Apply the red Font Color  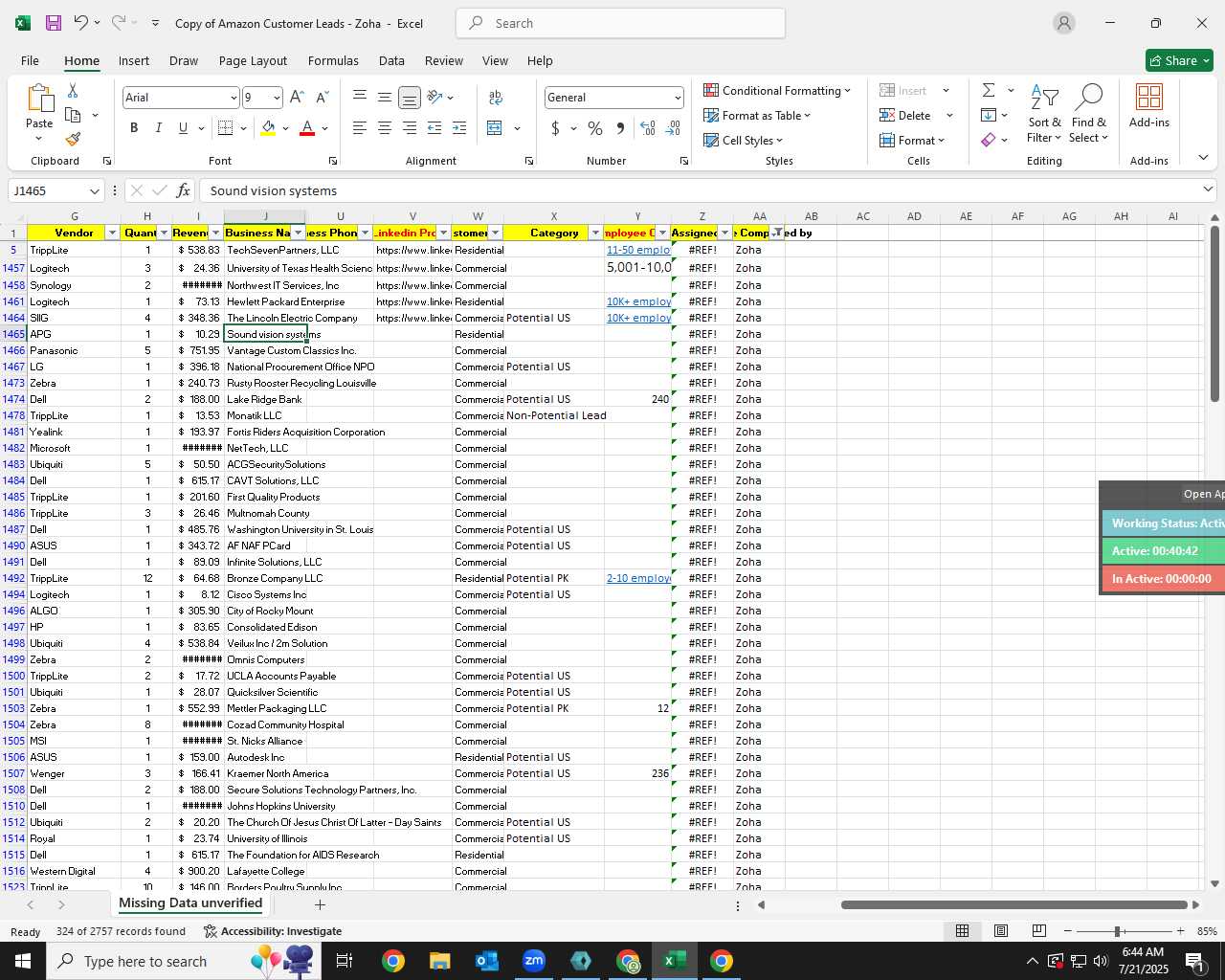click(x=307, y=128)
